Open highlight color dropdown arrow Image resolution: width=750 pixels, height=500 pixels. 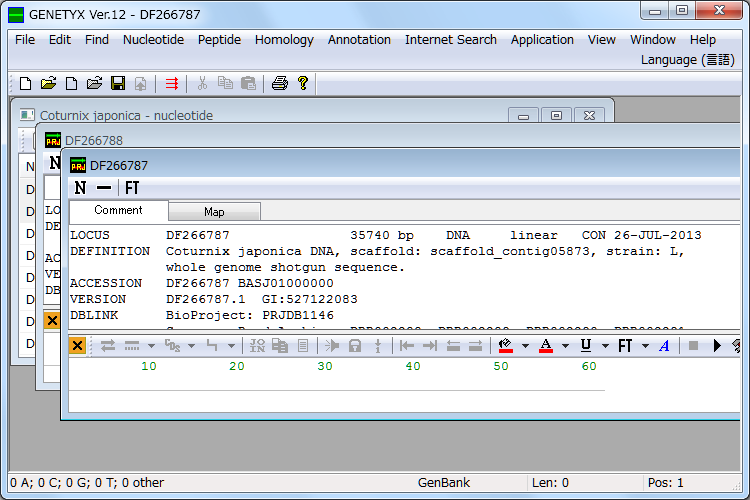pos(525,346)
